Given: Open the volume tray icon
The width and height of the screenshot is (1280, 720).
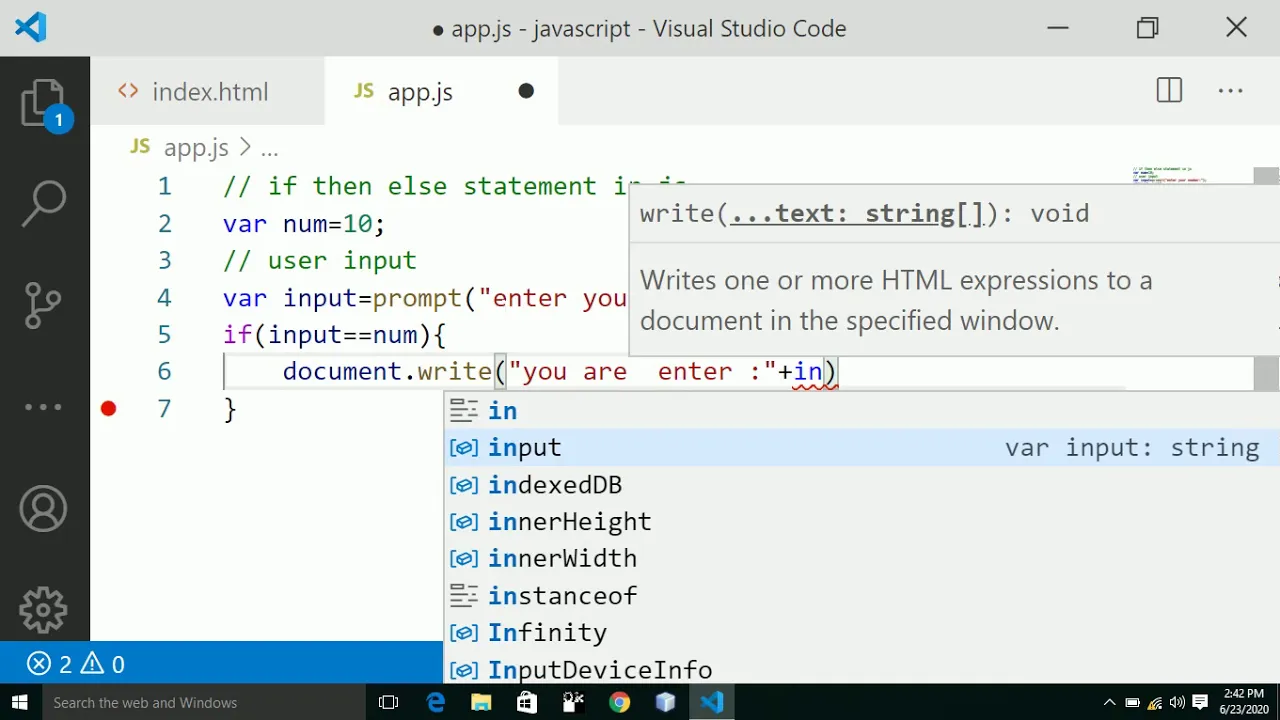Looking at the screenshot, I should pyautogui.click(x=1177, y=702).
